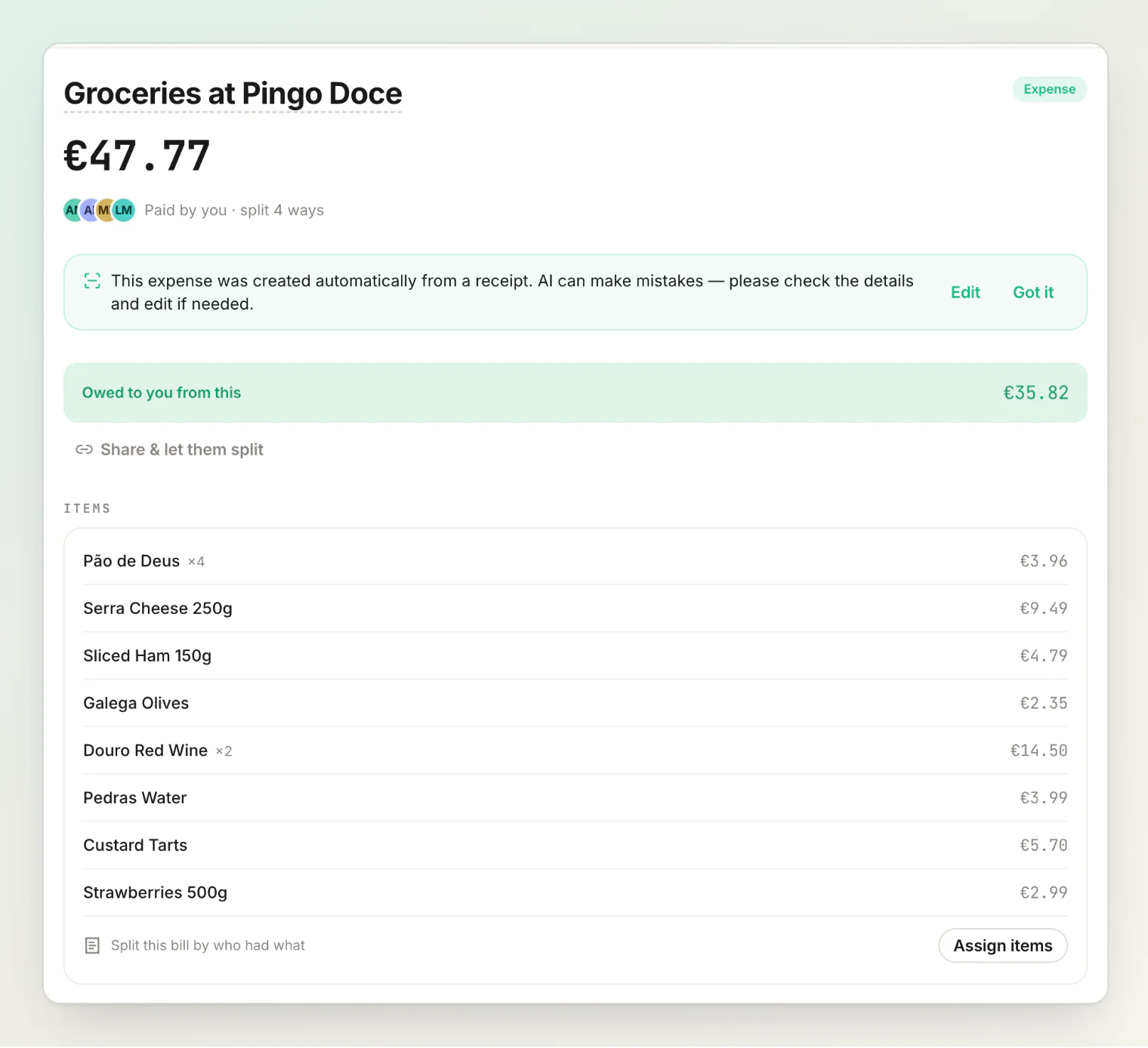1148x1048 pixels.
Task: Click the ×4 quantity beside Pão de Deus
Action: click(x=196, y=562)
